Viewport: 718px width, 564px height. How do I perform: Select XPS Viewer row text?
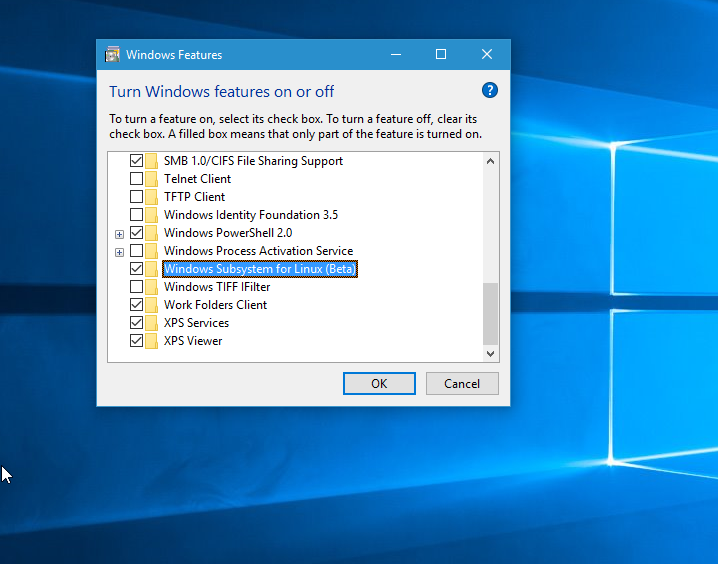pyautogui.click(x=193, y=341)
